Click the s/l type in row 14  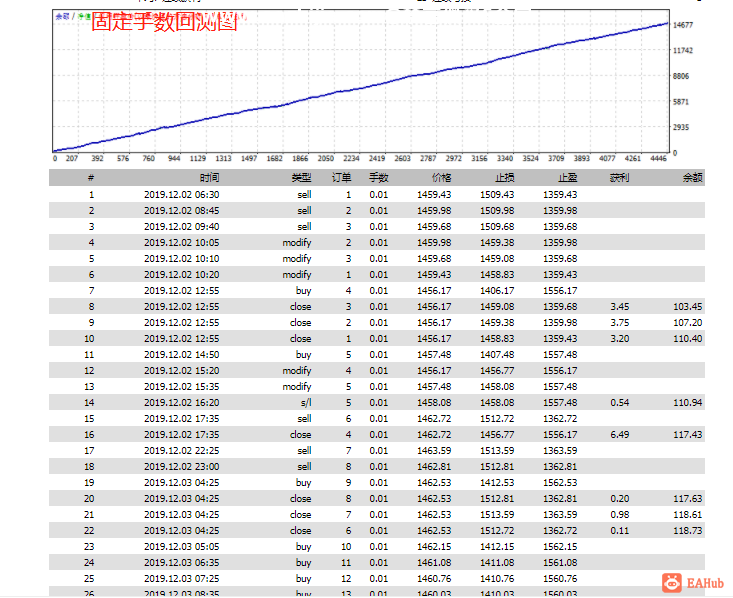pyautogui.click(x=306, y=403)
